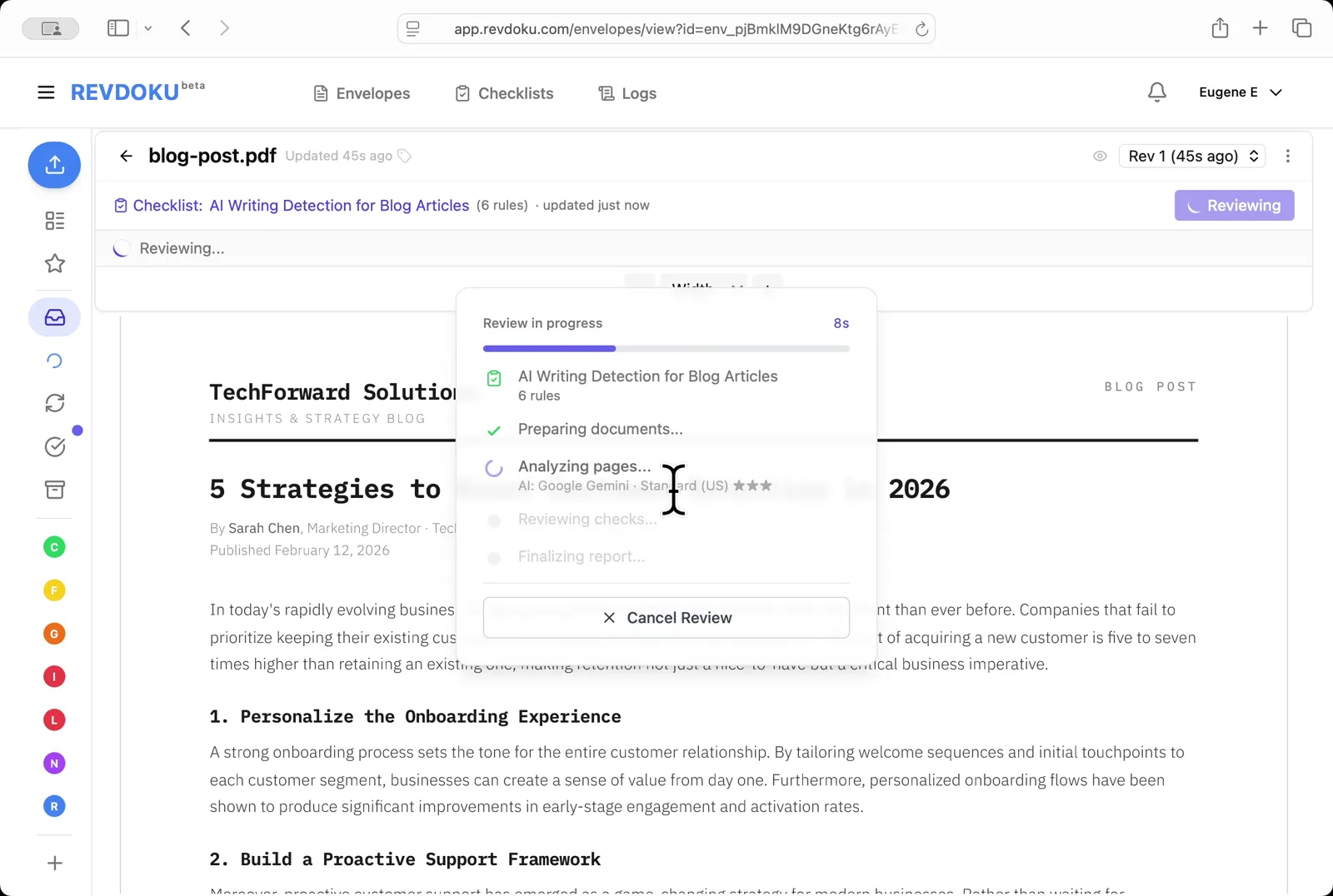Open the AI Writing Detection for Blog Articles checklist

click(x=338, y=205)
